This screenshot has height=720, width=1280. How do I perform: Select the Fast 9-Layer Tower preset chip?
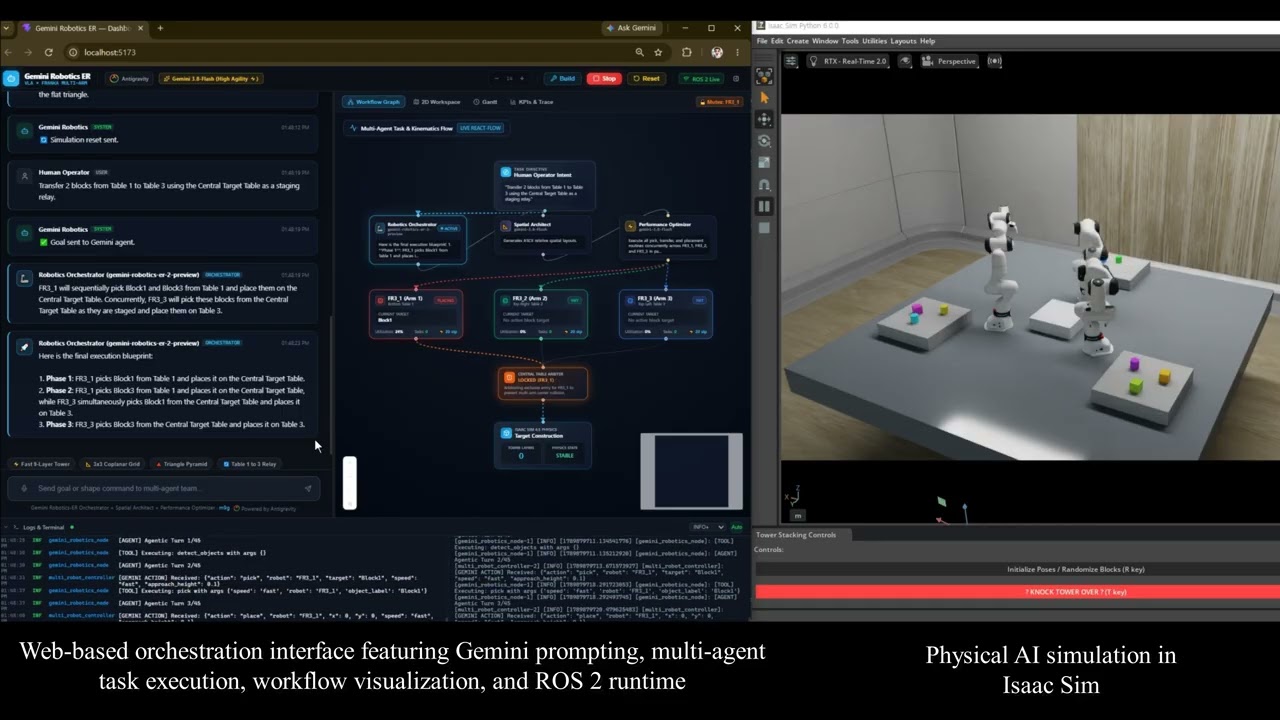pyautogui.click(x=41, y=464)
